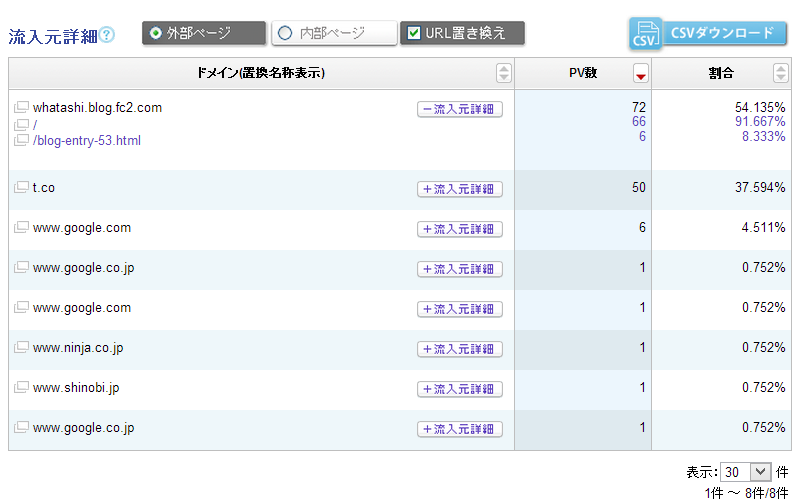This screenshot has width=797, height=504.
Task: Select the 内部ページ radio button
Action: [285, 33]
